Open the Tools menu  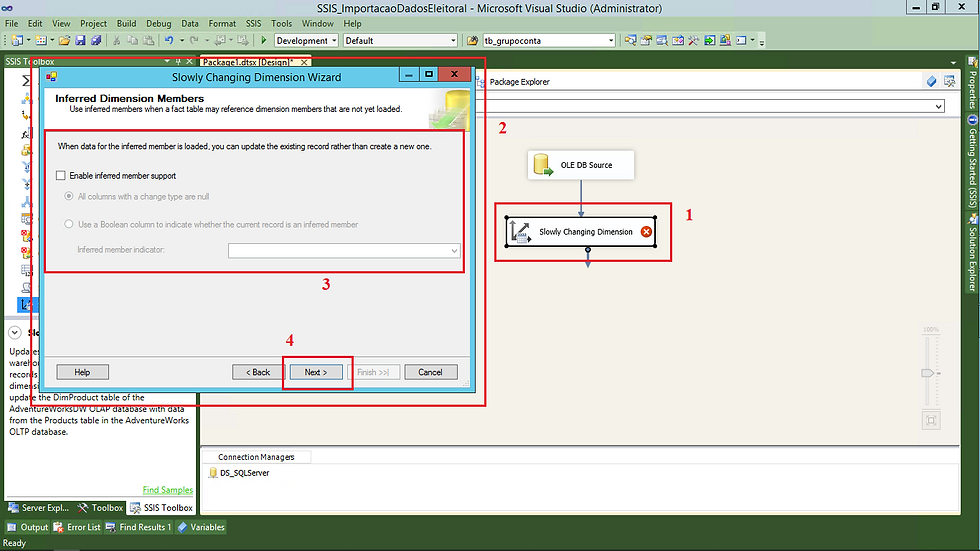(x=281, y=24)
